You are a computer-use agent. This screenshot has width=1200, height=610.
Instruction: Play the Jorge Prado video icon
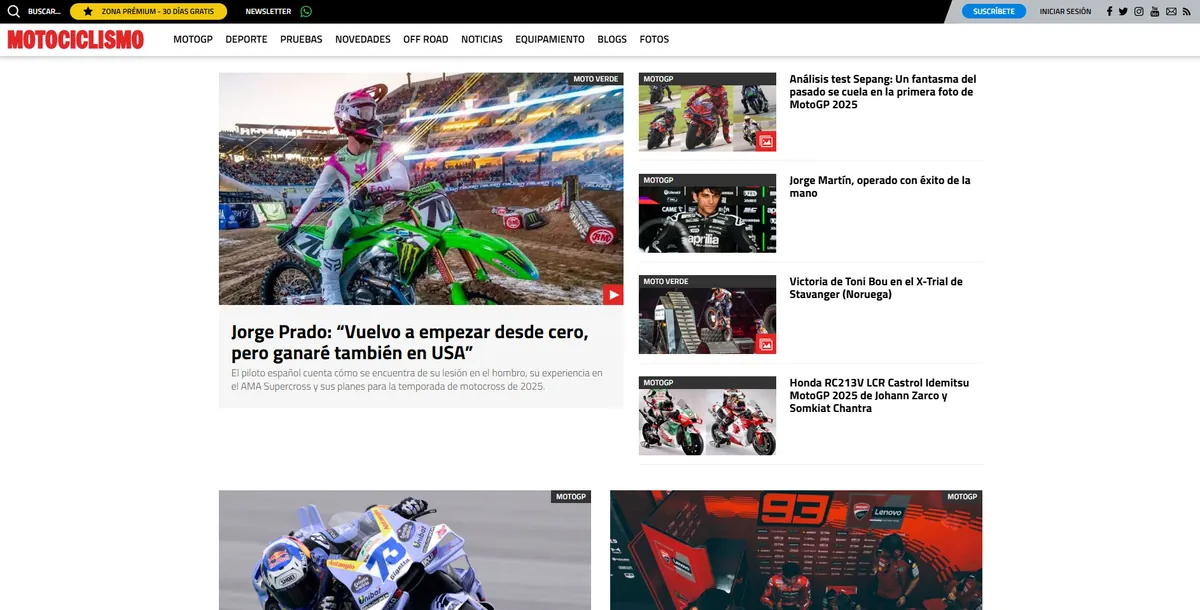click(x=613, y=295)
